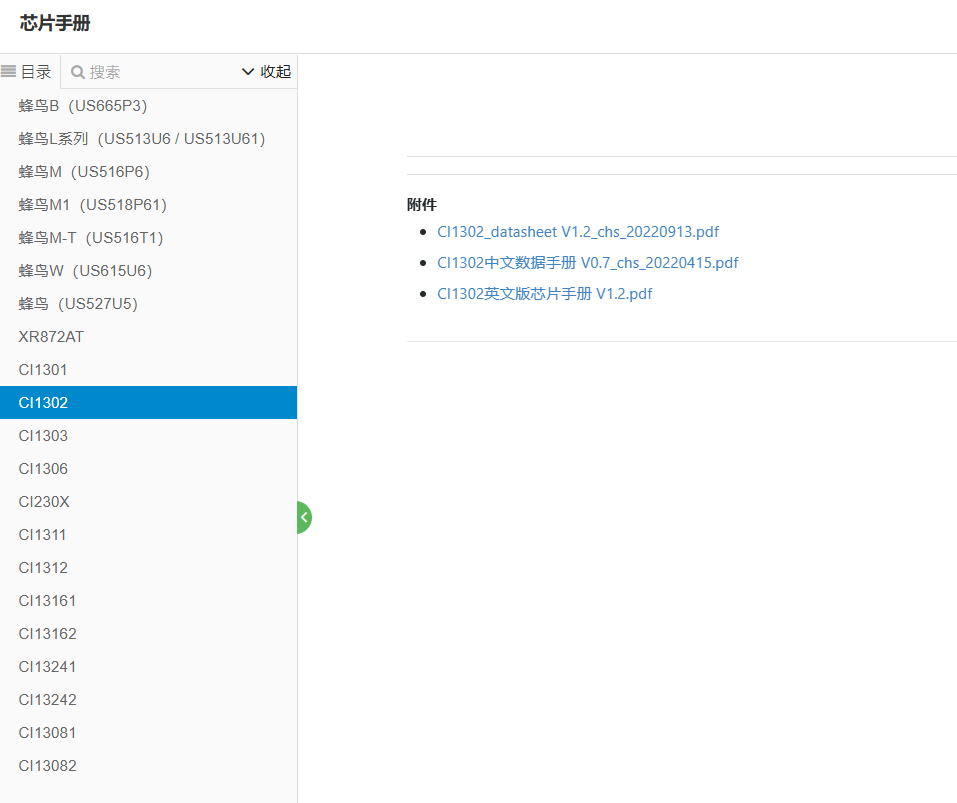Viewport: 957px width, 803px height.
Task: Click the hamburger icon beside 目录
Action: point(10,71)
